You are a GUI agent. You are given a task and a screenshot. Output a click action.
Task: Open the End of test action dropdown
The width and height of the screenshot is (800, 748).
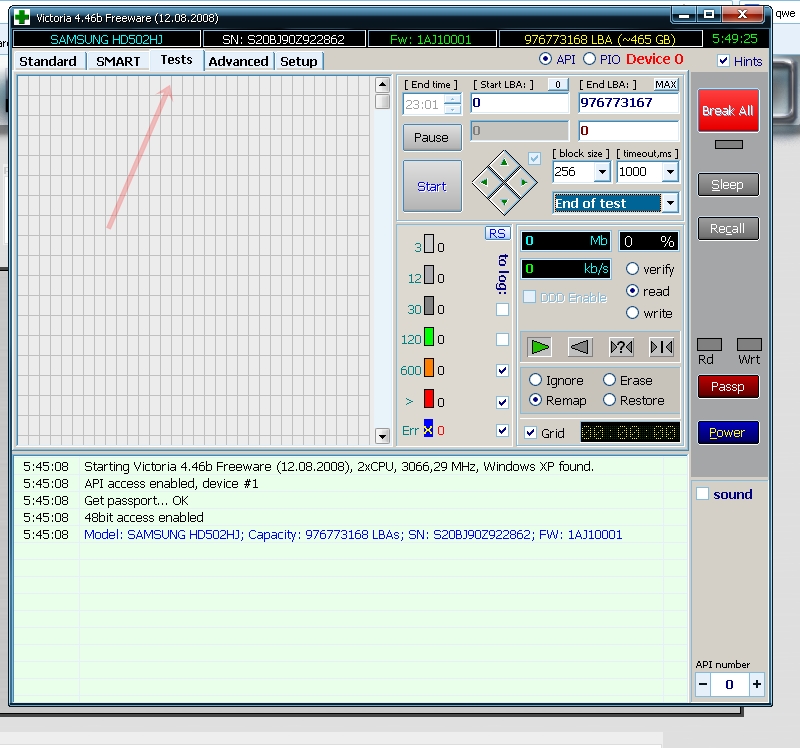(x=669, y=203)
